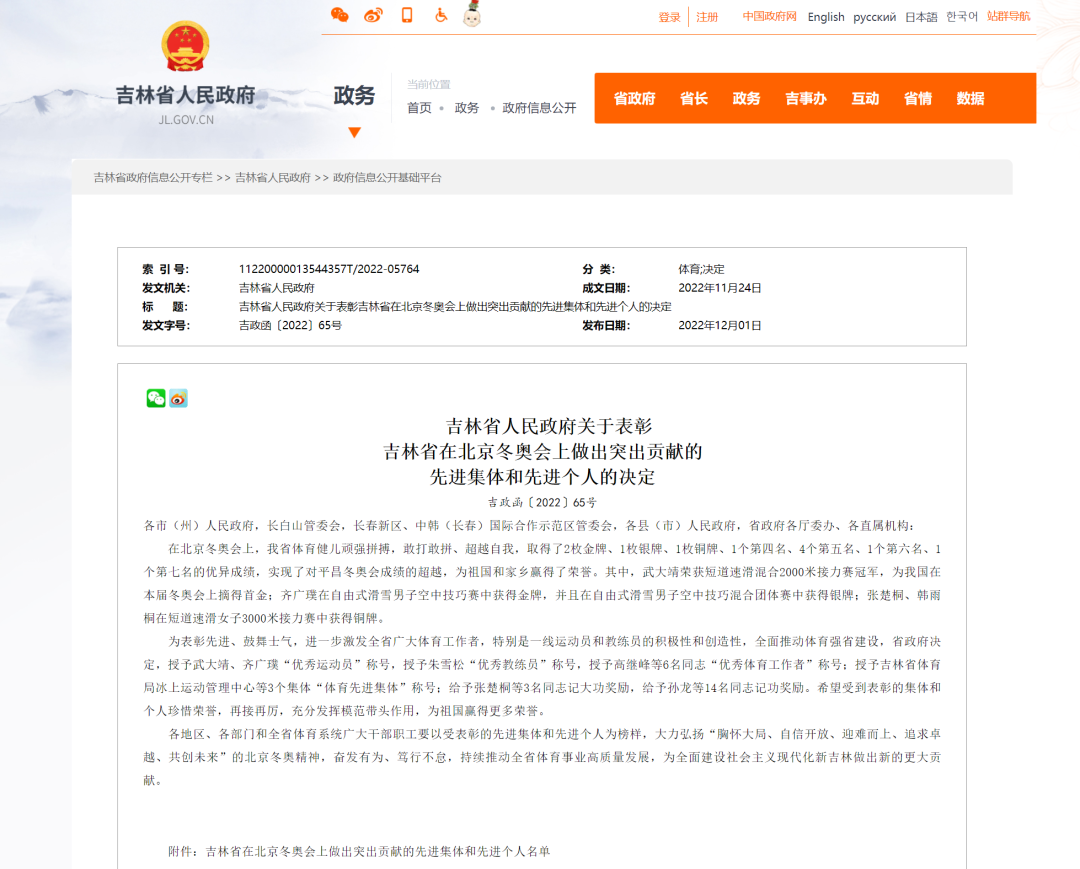
Task: Select the 吉事办 navigation tab
Action: [x=805, y=98]
